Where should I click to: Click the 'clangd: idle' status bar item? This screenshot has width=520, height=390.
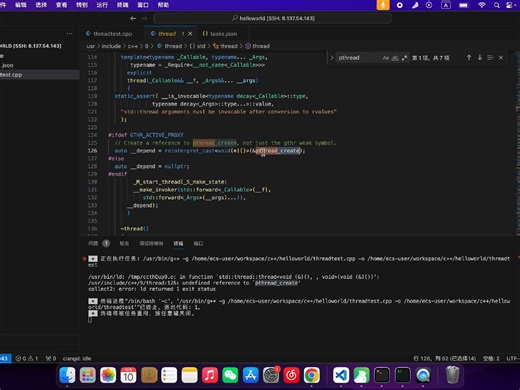pos(77,358)
